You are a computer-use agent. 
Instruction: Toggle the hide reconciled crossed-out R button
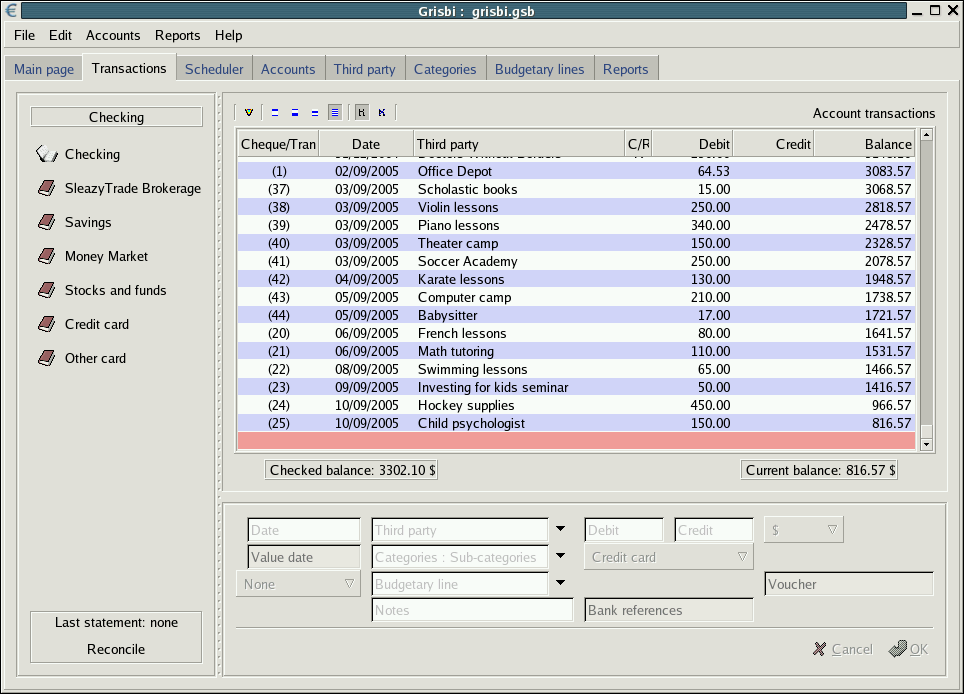382,113
